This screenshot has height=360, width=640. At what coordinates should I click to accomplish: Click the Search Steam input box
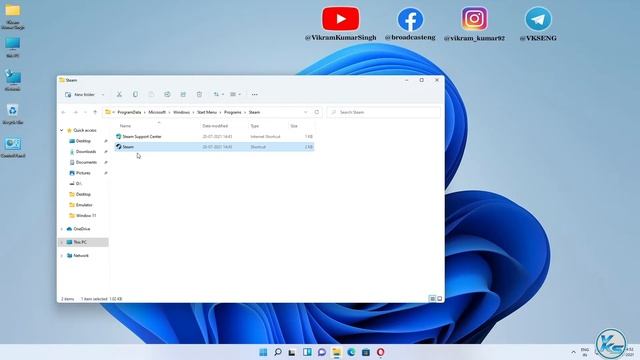click(384, 112)
